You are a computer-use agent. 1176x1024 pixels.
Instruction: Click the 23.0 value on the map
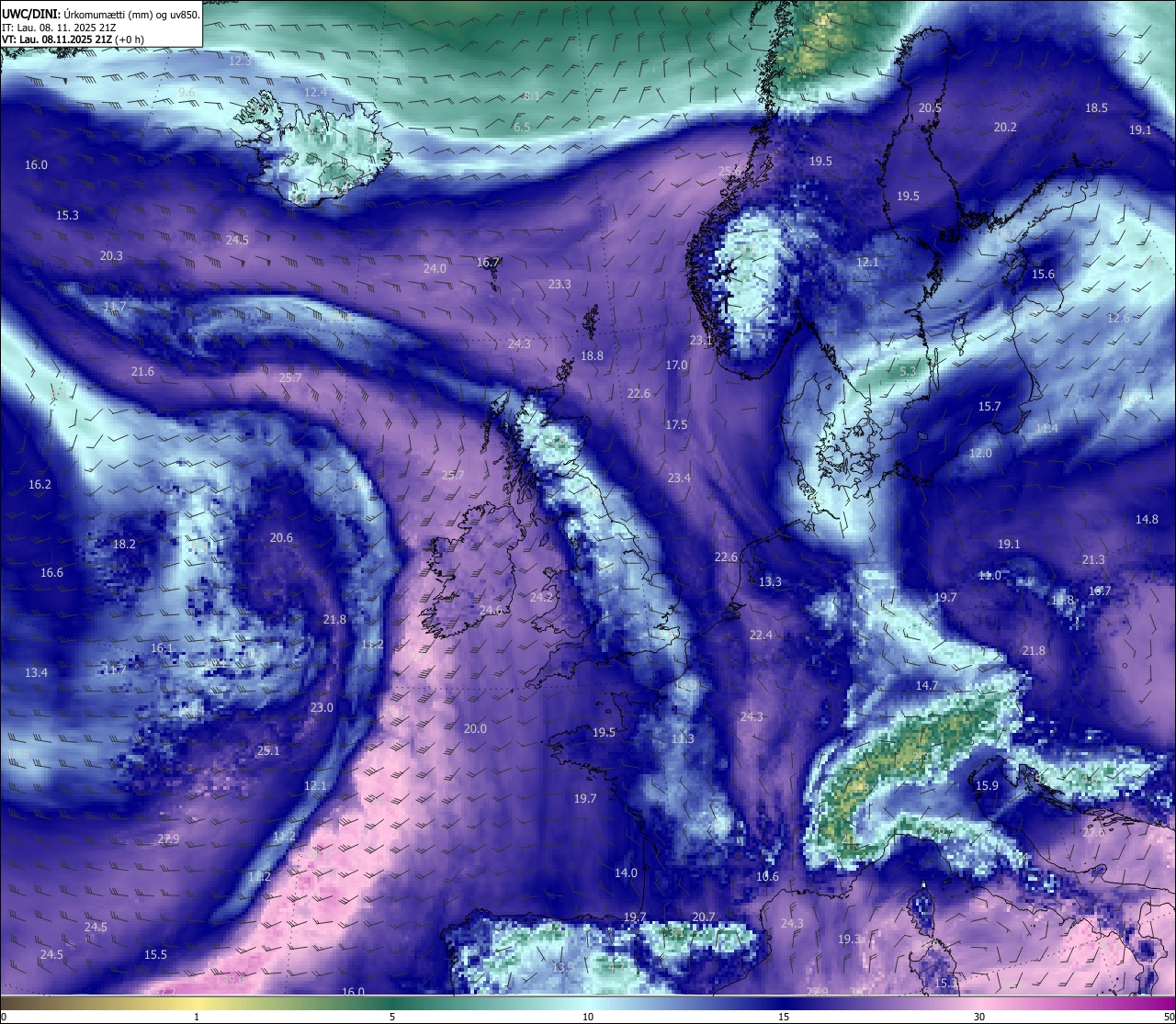[322, 708]
